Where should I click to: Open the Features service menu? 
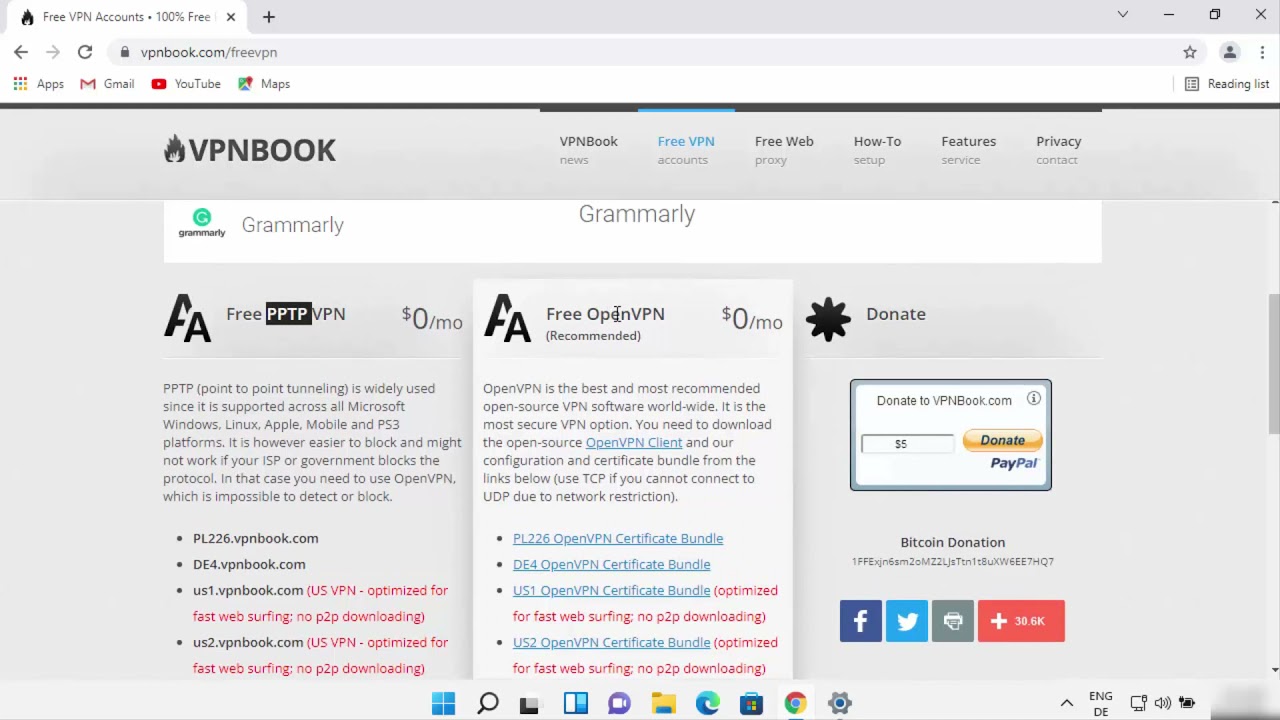[968, 149]
